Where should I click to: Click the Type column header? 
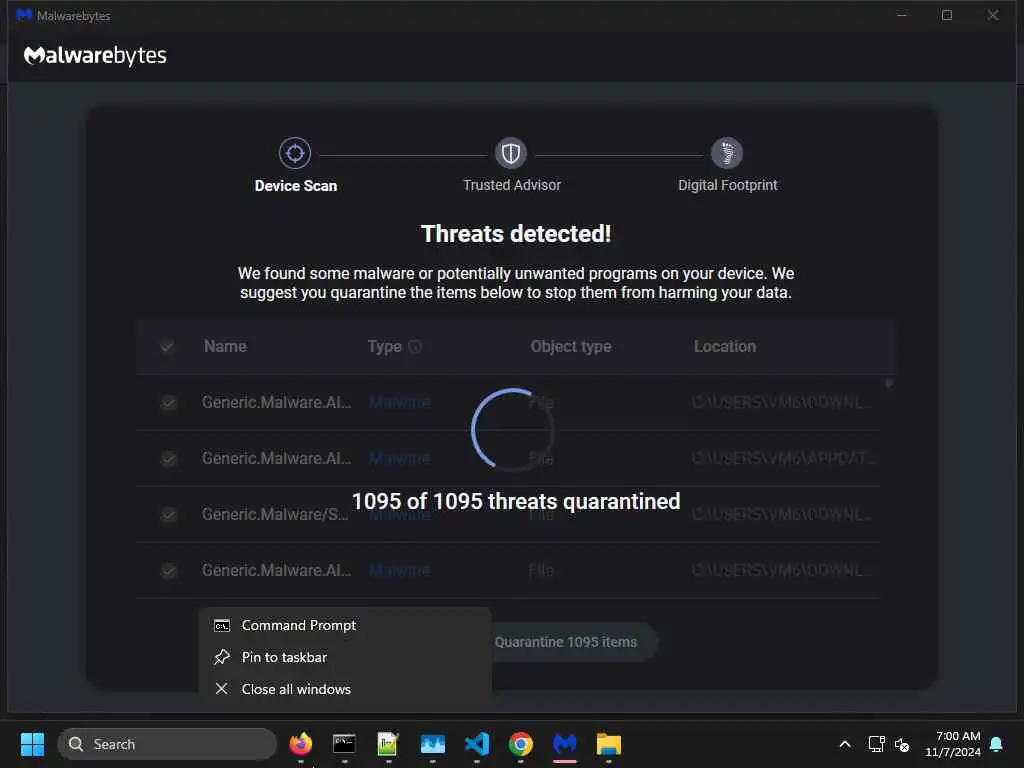(385, 347)
